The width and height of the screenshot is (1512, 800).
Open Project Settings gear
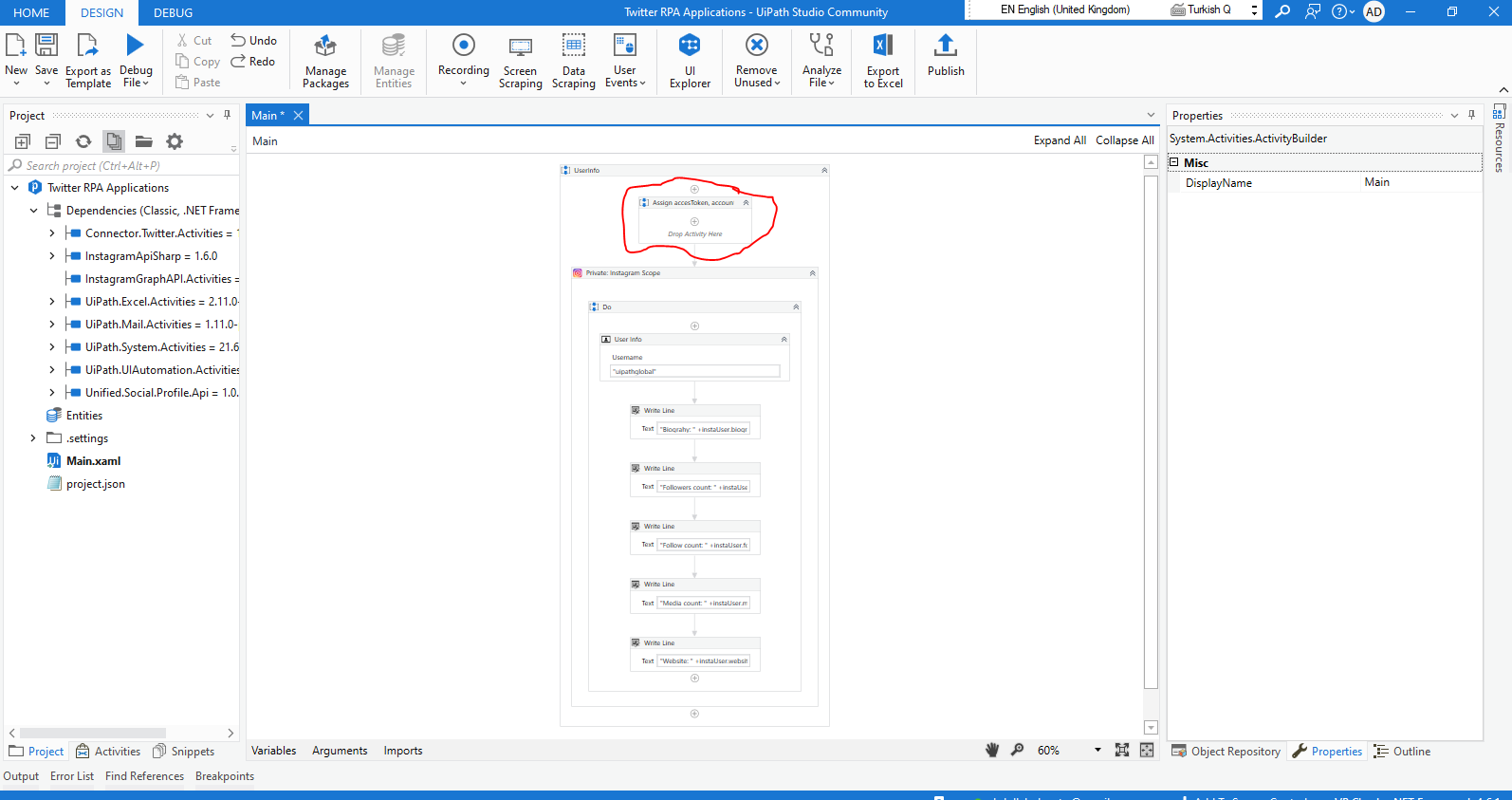click(175, 141)
